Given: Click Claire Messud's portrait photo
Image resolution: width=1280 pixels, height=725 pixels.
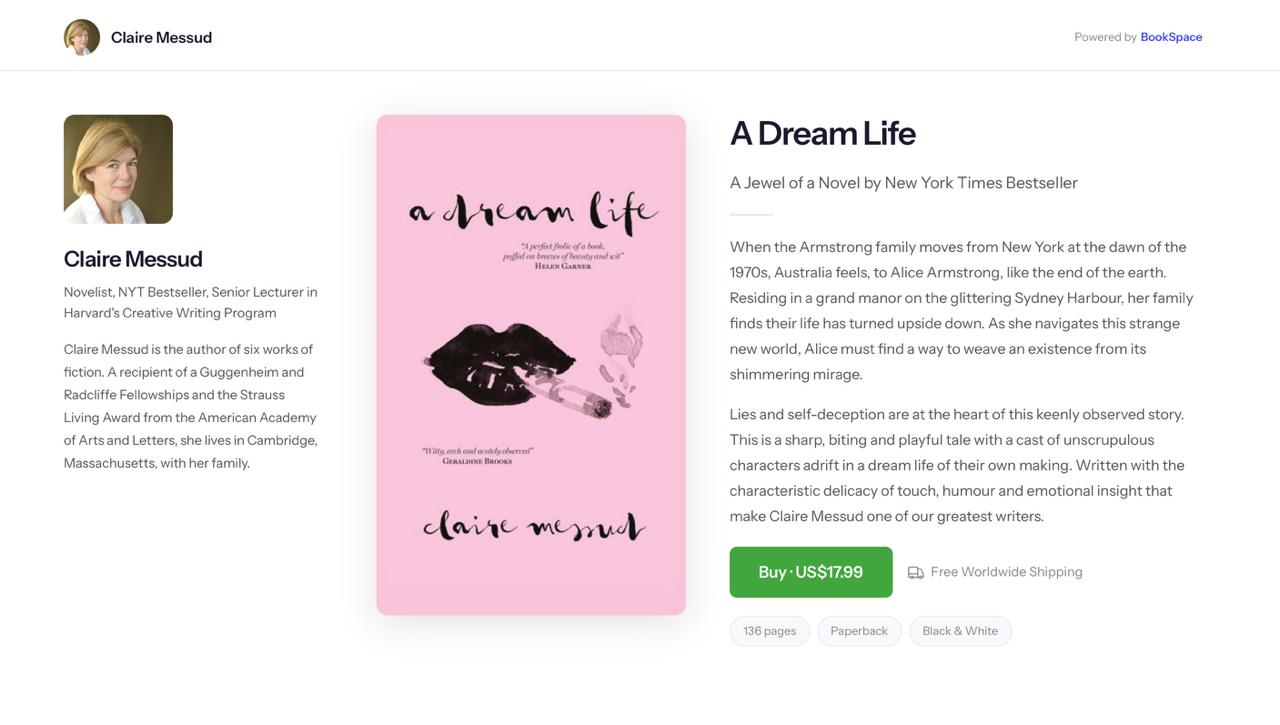Looking at the screenshot, I should pos(118,168).
